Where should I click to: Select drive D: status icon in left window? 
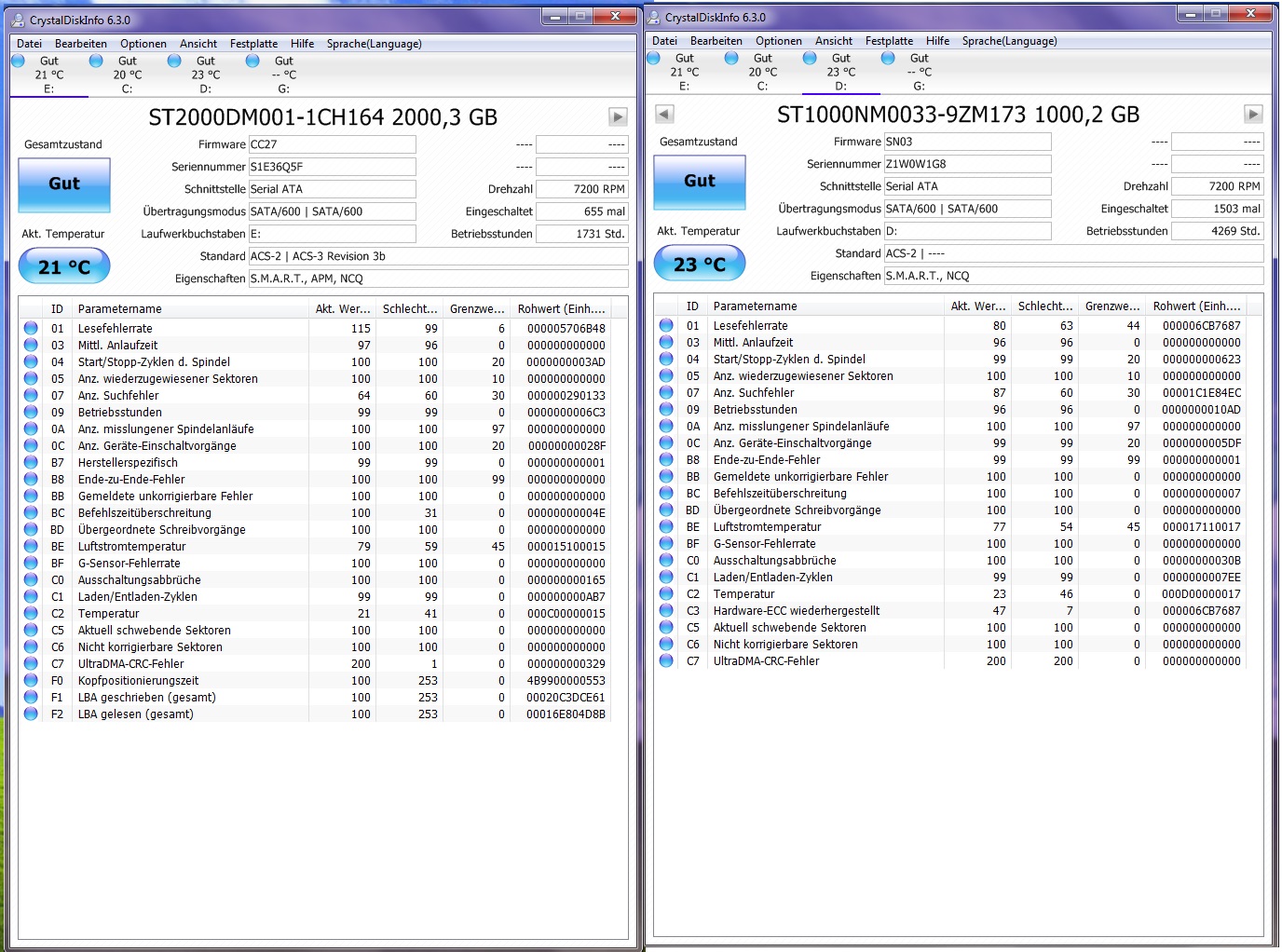tap(174, 61)
